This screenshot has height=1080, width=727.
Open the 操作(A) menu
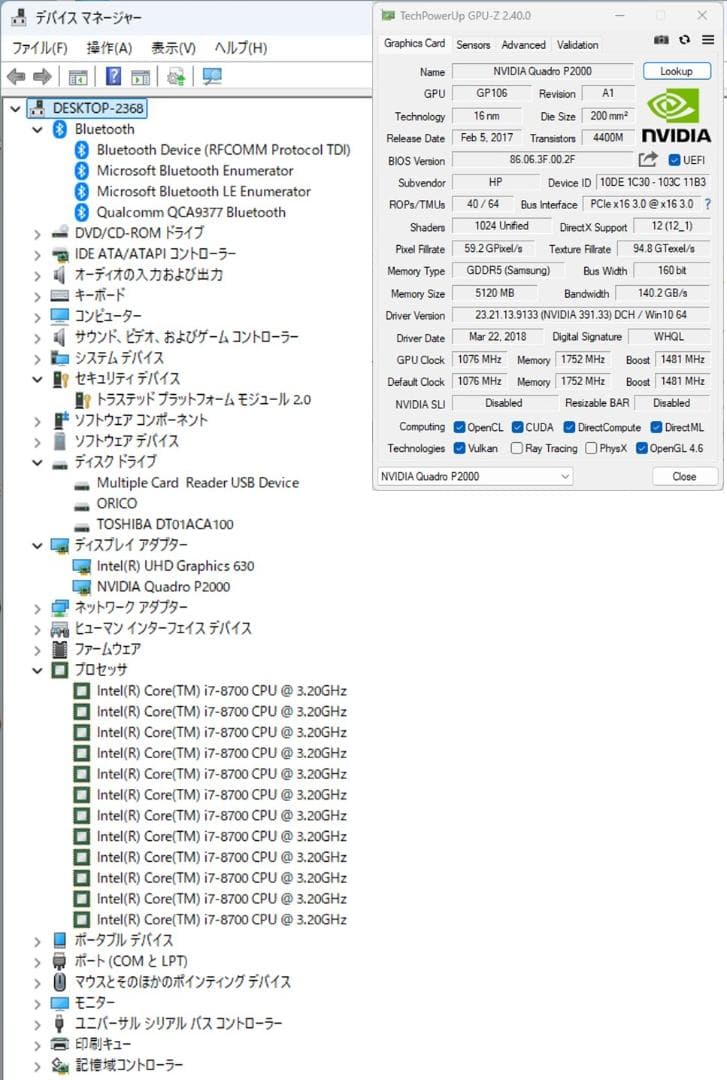(x=110, y=48)
